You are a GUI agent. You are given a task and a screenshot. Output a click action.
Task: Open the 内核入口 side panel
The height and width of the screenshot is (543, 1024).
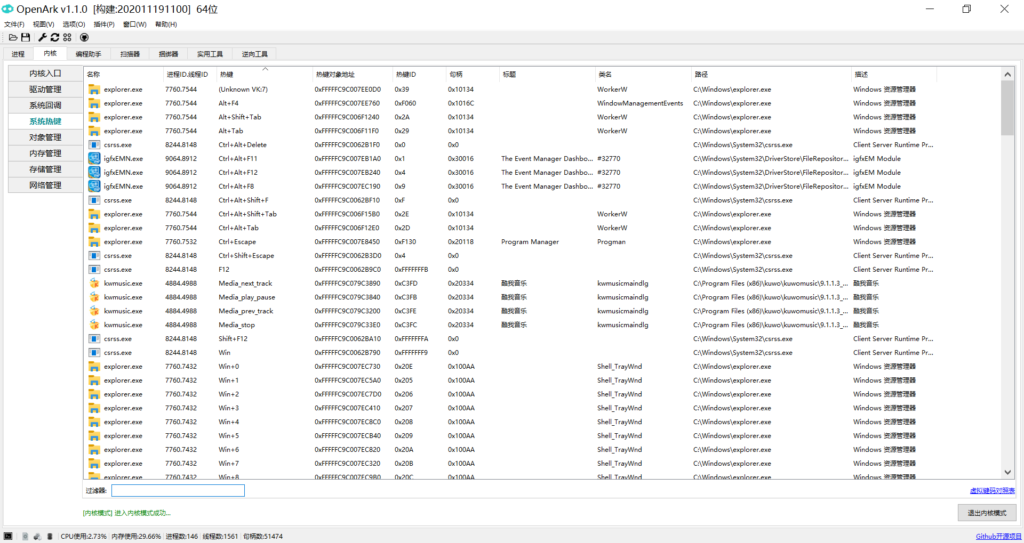tap(45, 73)
